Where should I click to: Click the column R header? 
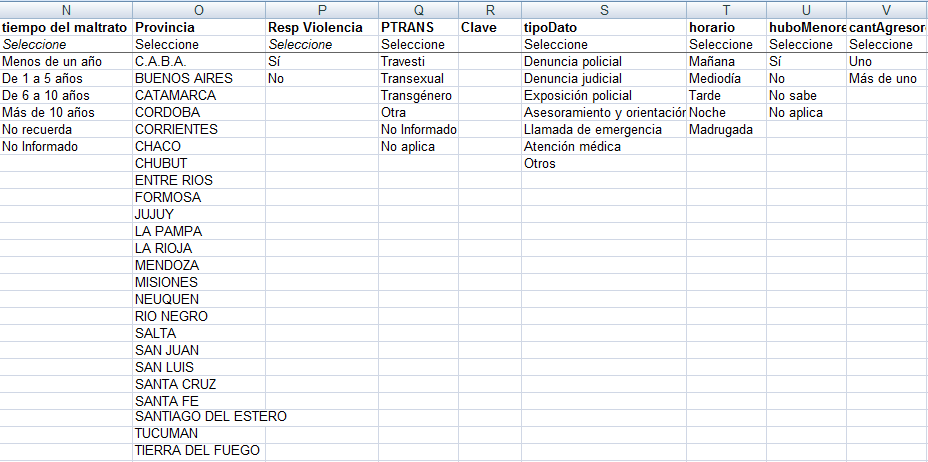click(x=489, y=9)
